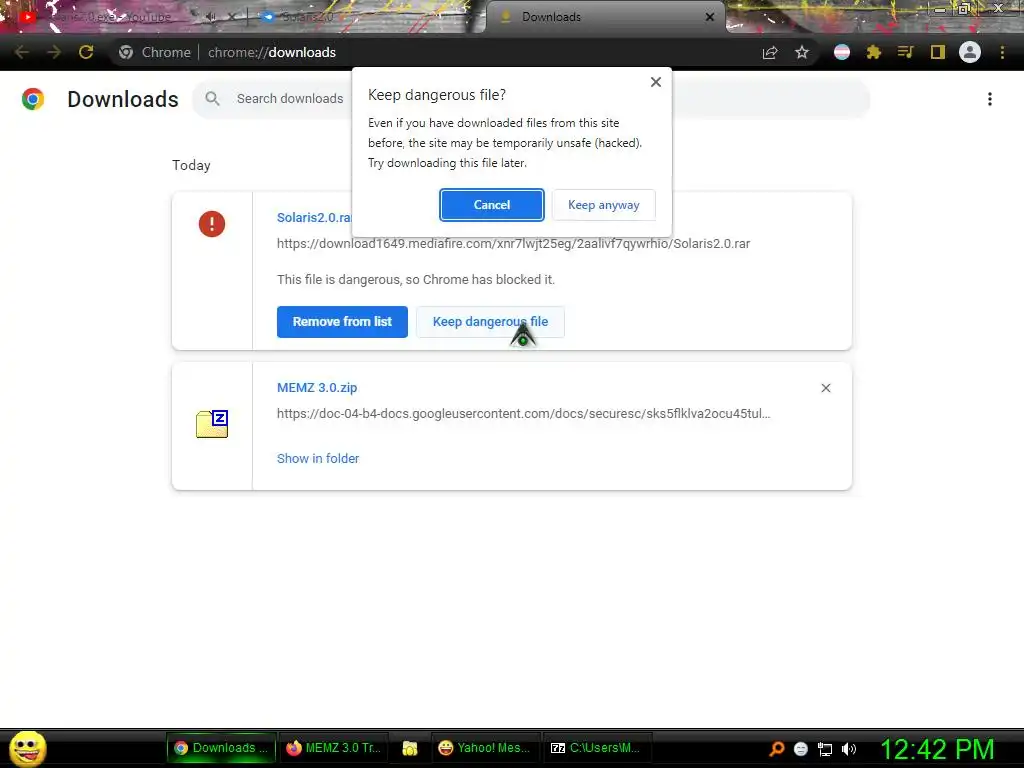This screenshot has width=1024, height=768.
Task: Bookmark this page with the star icon
Action: [x=802, y=52]
